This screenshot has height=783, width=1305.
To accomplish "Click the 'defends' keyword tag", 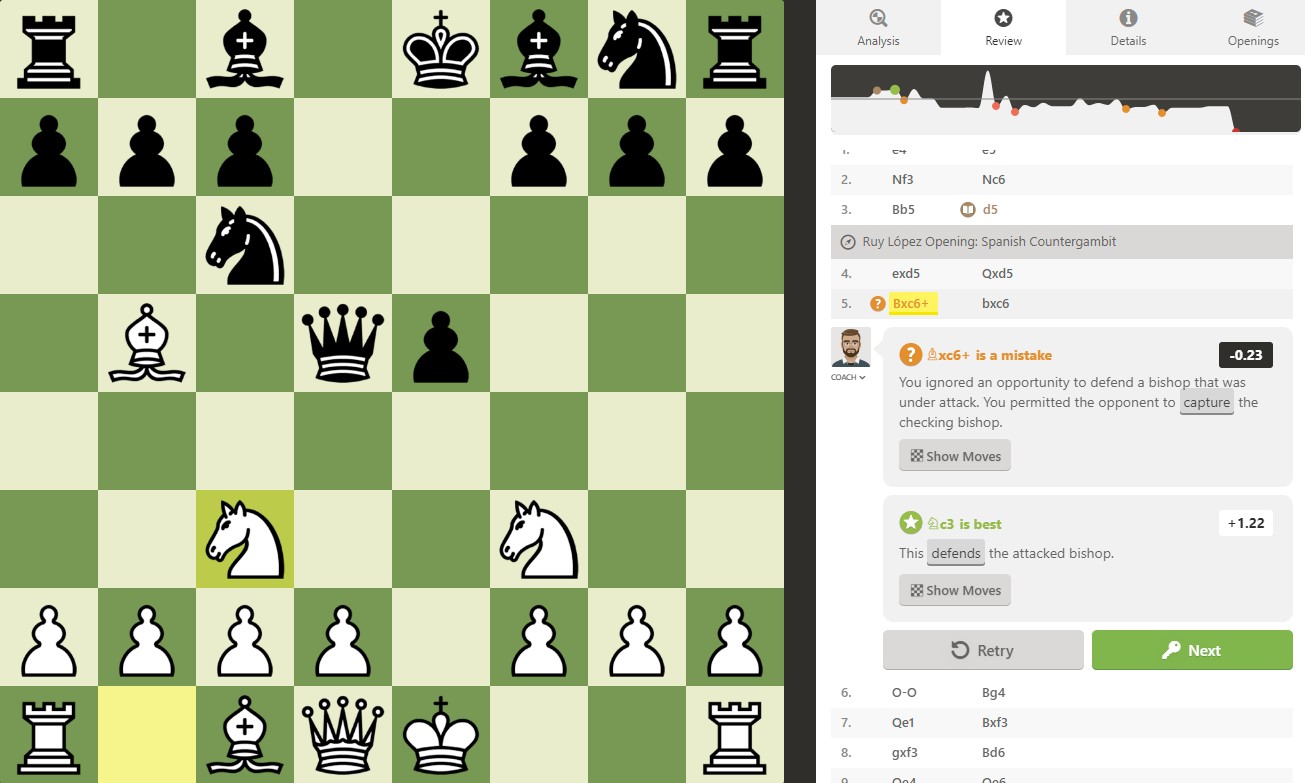I will tap(956, 553).
